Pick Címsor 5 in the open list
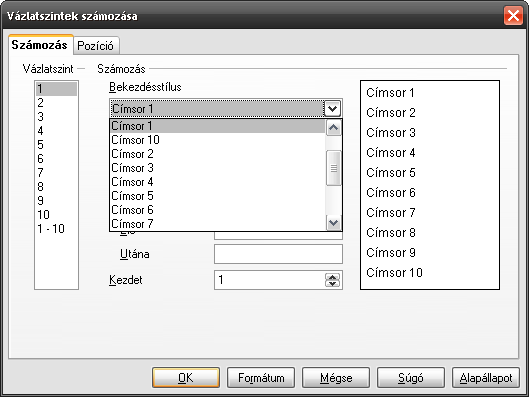Screen dimensions: 529x397 (x=218, y=196)
